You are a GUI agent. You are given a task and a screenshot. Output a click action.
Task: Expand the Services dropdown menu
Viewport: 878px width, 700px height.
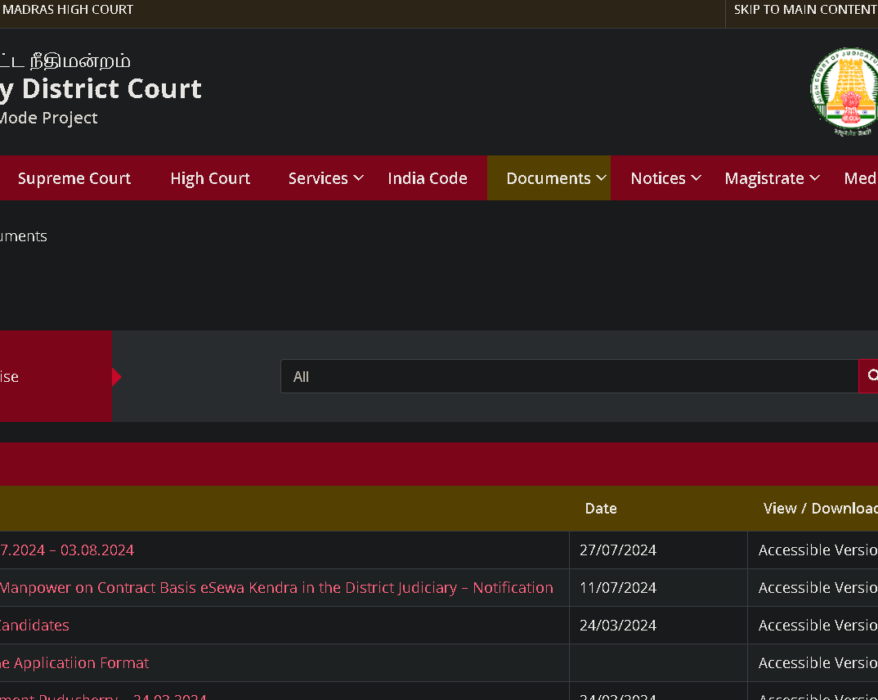tap(326, 178)
